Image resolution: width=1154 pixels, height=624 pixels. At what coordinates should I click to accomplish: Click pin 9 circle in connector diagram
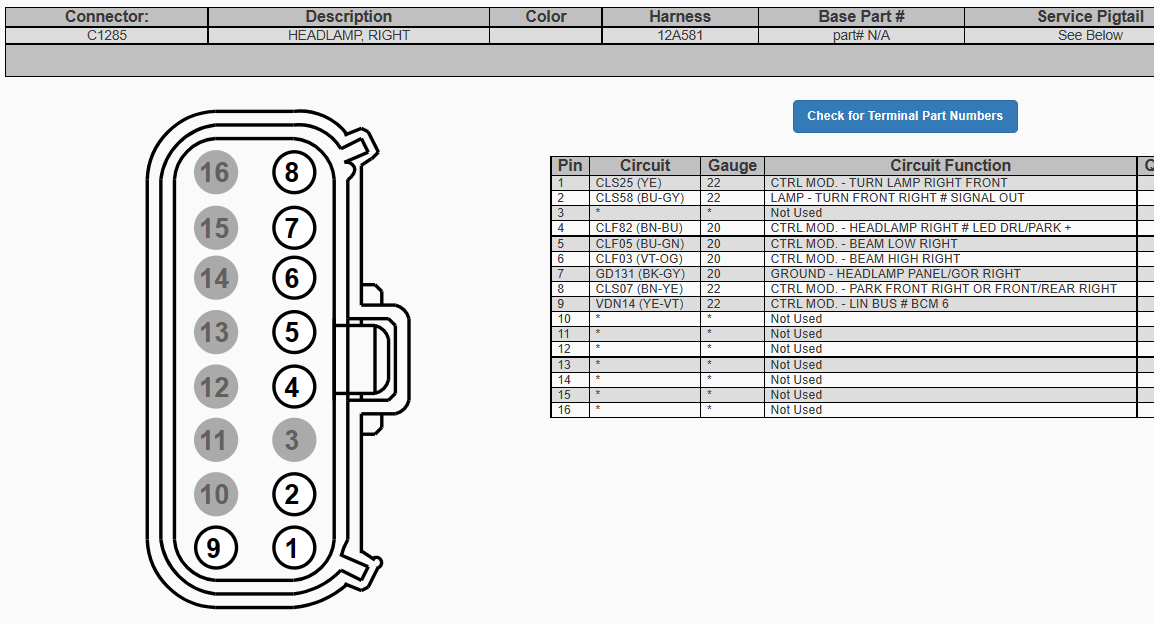[x=214, y=548]
